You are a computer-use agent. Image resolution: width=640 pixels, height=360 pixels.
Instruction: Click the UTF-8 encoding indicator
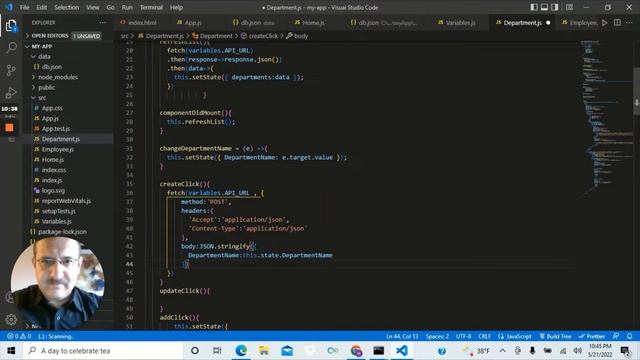(463, 336)
